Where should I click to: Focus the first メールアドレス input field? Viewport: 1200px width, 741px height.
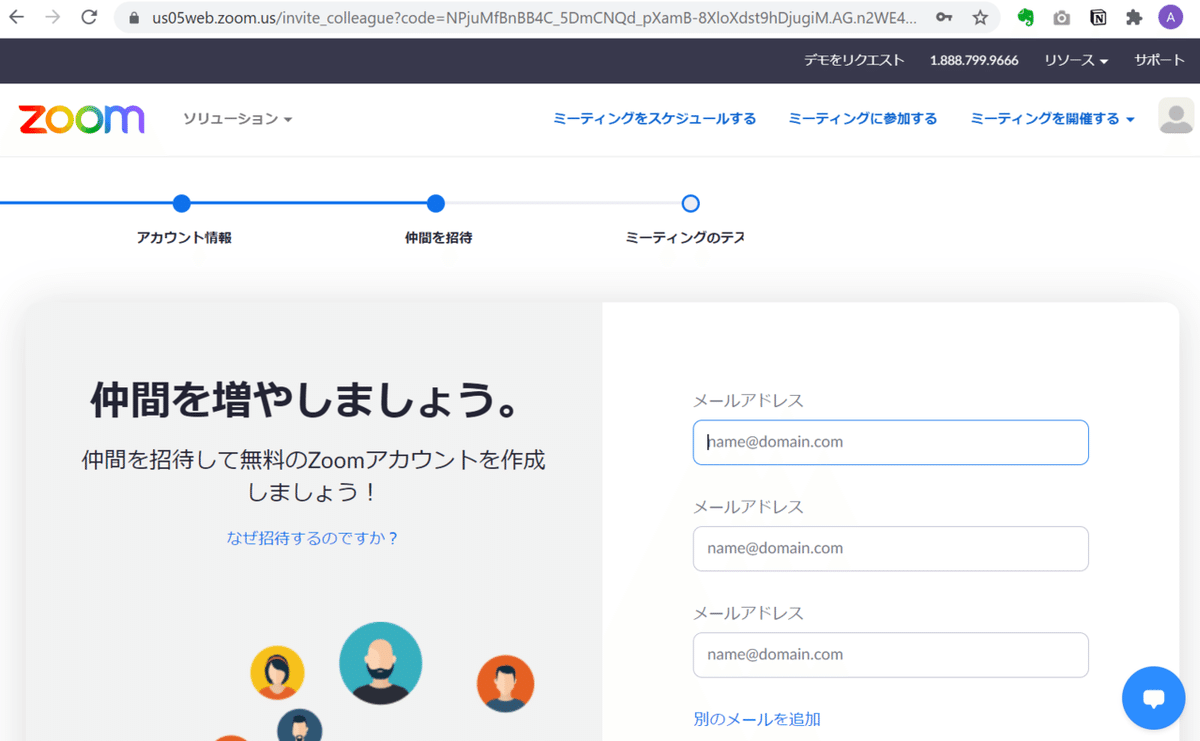click(x=890, y=442)
